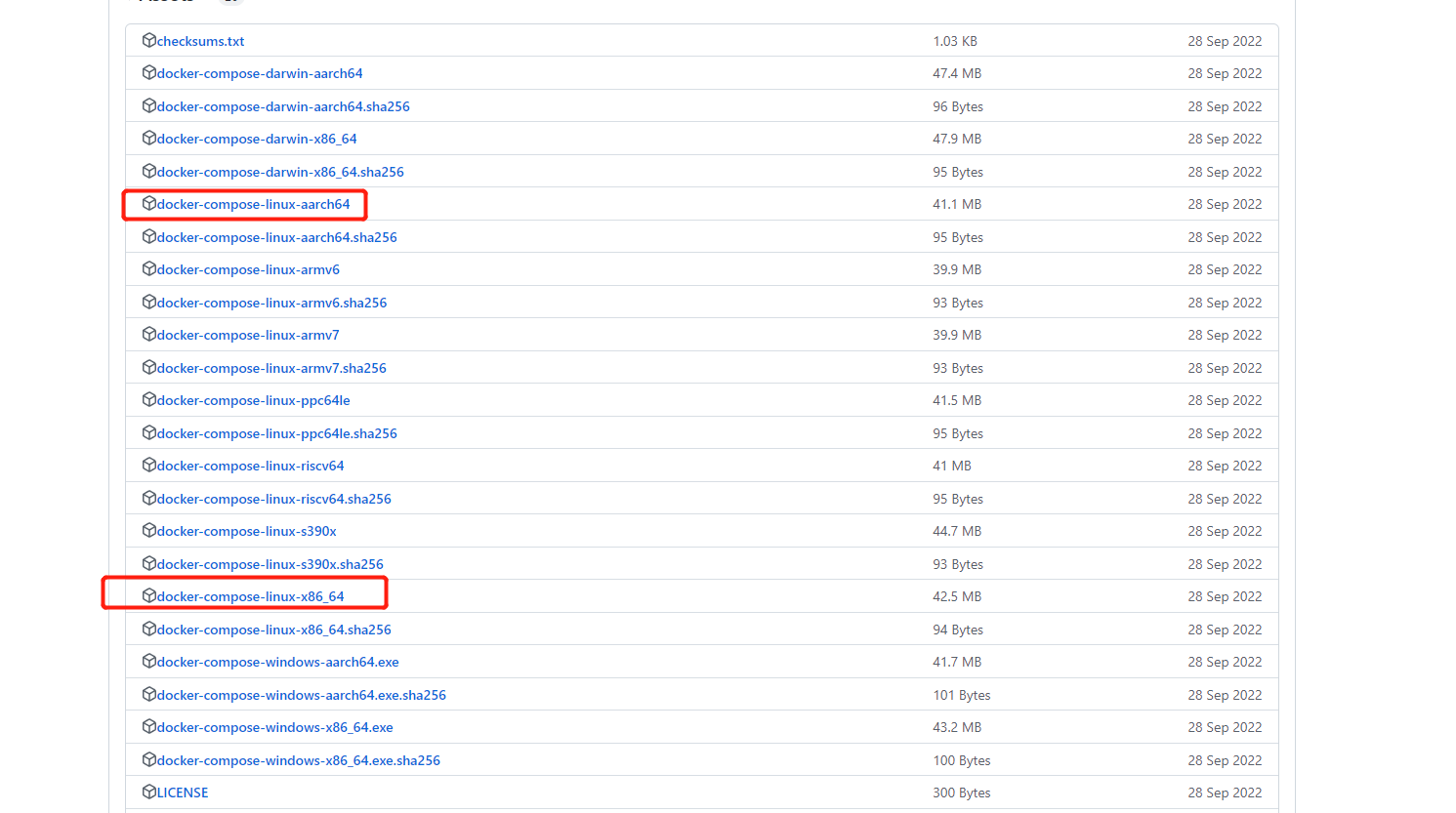Screen dimensions: 1456x813
Task: Download docker-compose-windows-x86_64.exe file
Action: (274, 727)
